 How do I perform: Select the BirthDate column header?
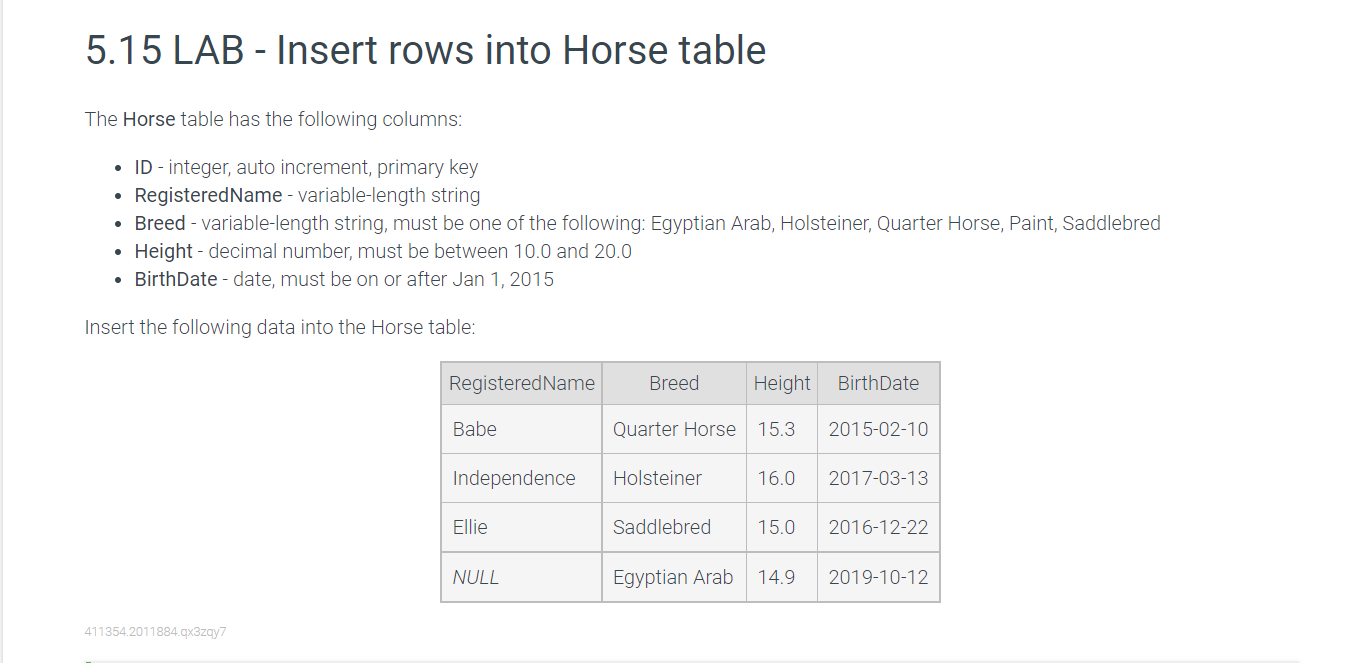(878, 383)
